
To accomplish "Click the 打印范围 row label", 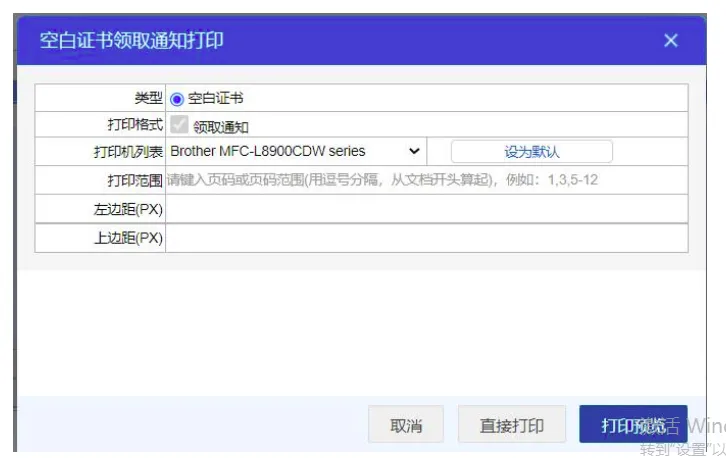I will pyautogui.click(x=135, y=180).
